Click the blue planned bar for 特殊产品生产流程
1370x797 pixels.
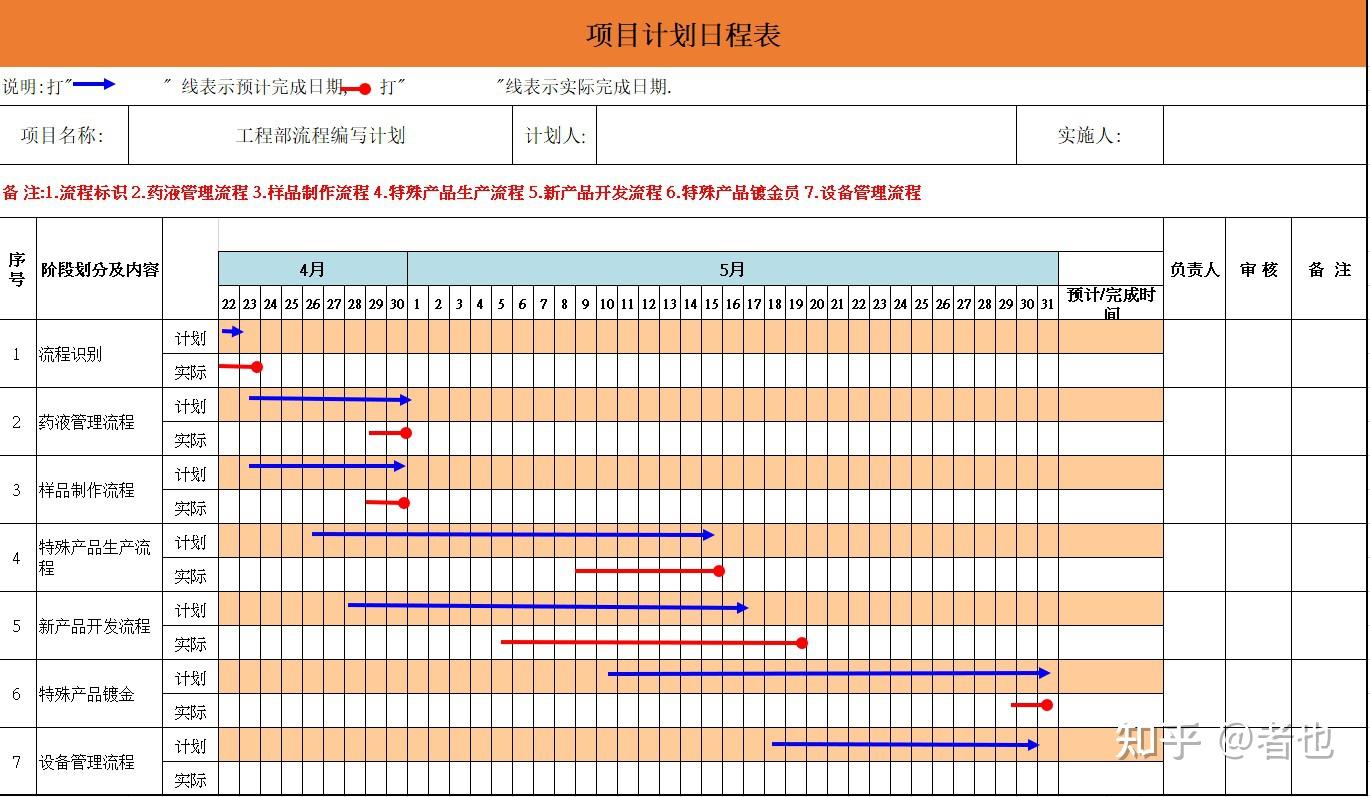[x=513, y=534]
